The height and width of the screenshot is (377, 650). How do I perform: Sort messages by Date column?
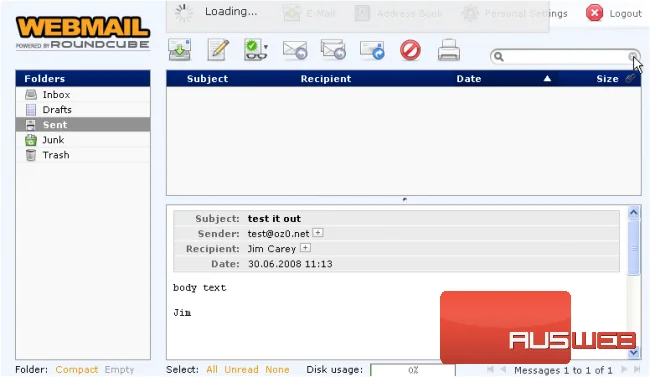tap(469, 79)
